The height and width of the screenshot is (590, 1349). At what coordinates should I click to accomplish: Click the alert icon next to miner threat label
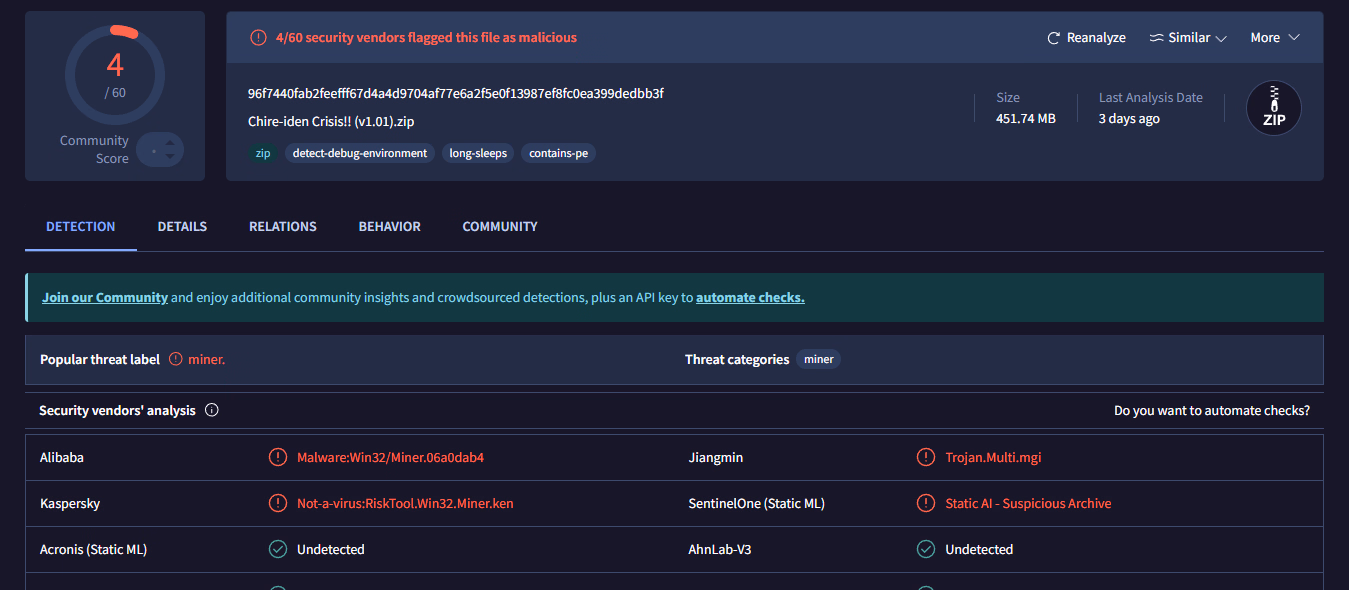176,359
